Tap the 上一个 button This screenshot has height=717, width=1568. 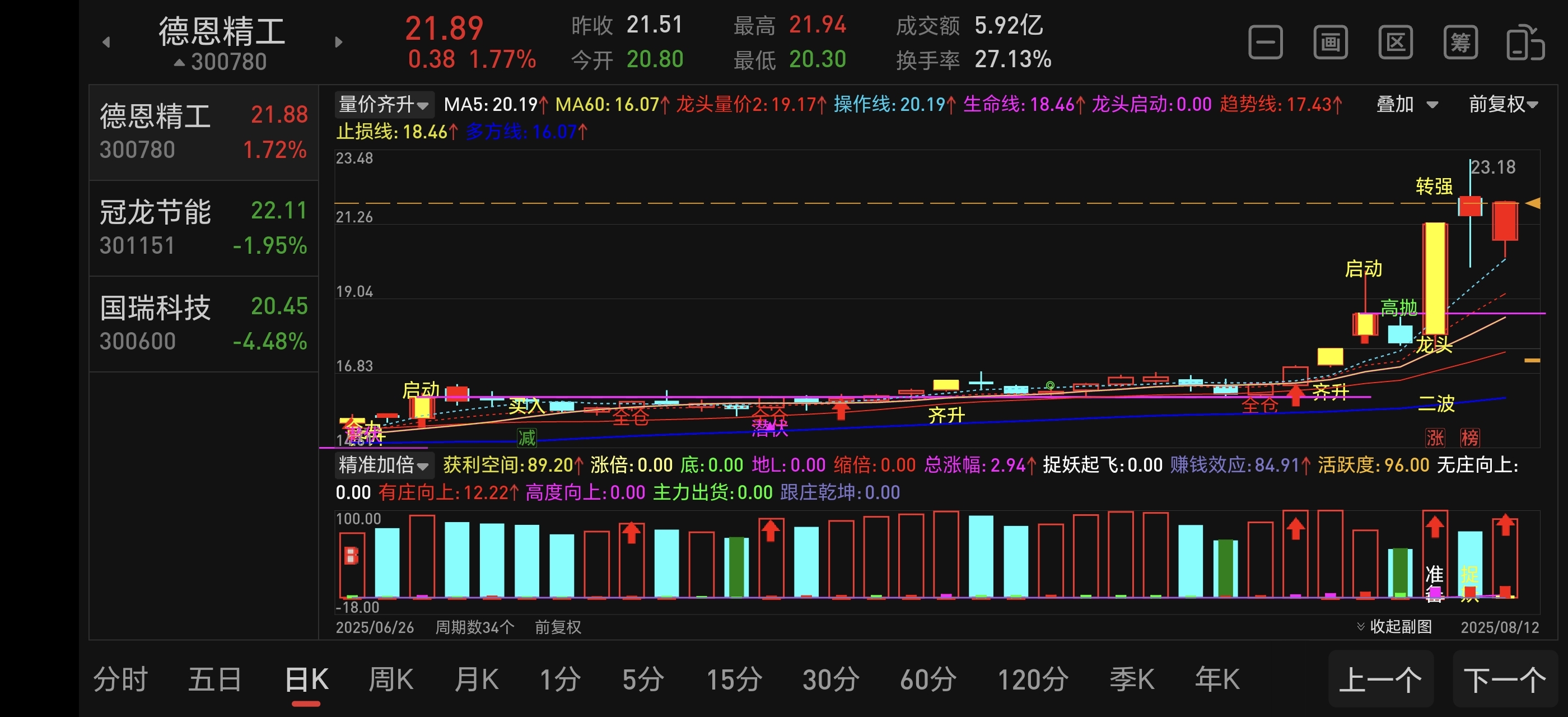[1380, 679]
